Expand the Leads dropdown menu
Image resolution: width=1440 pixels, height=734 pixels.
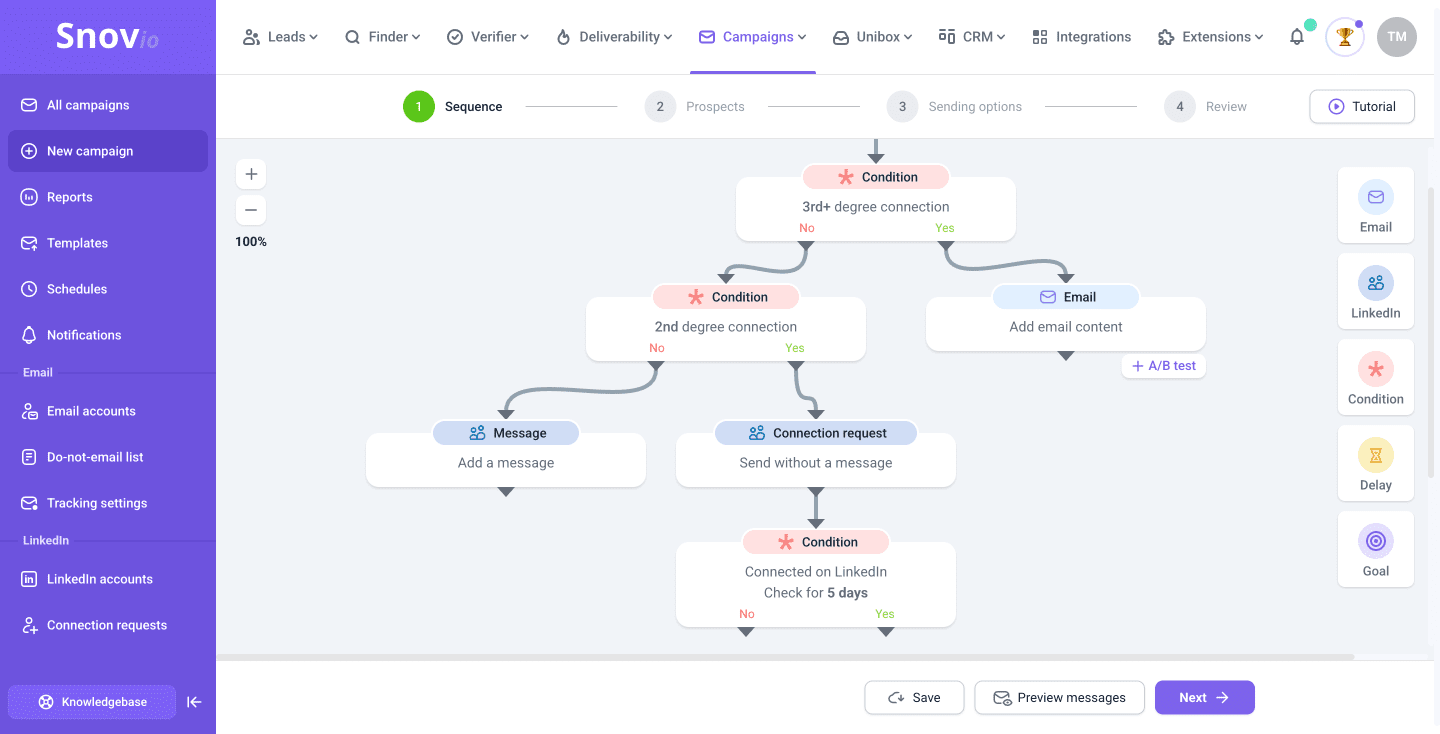coord(280,37)
